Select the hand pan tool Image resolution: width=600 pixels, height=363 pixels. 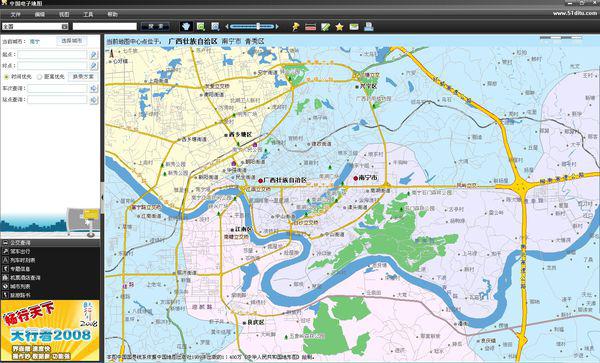tap(186, 26)
